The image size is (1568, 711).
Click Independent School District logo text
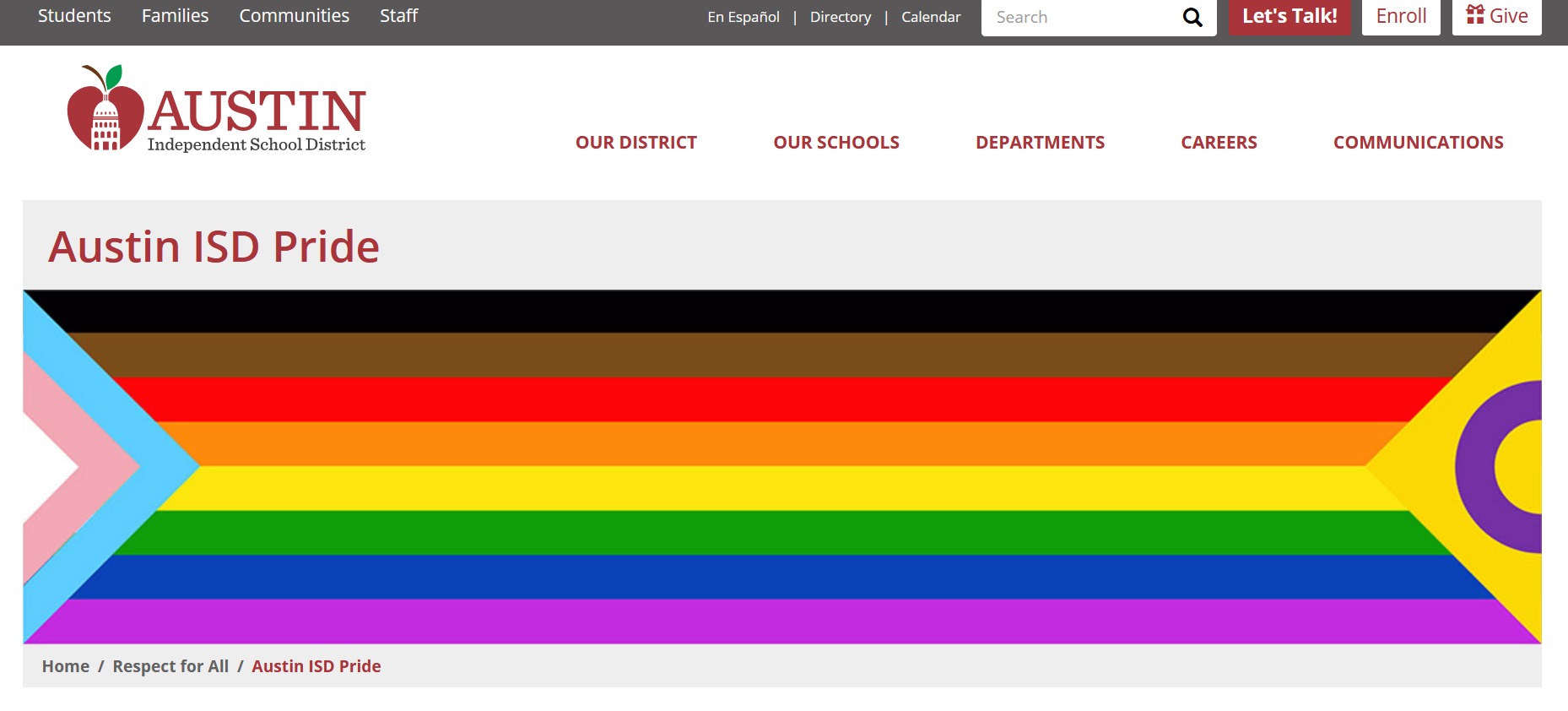257,144
